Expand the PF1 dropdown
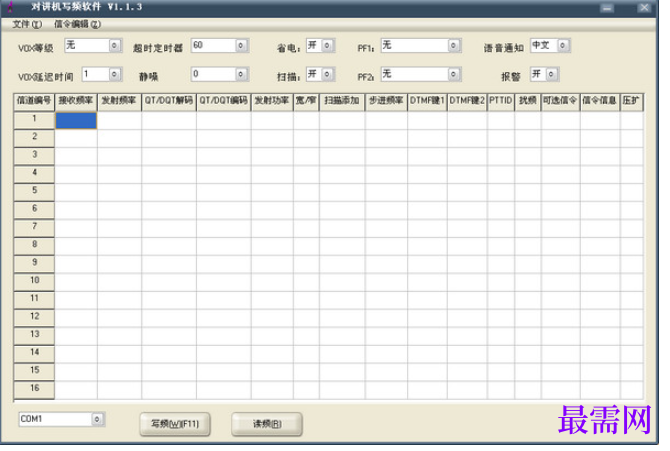The width and height of the screenshot is (670, 451). pos(453,45)
